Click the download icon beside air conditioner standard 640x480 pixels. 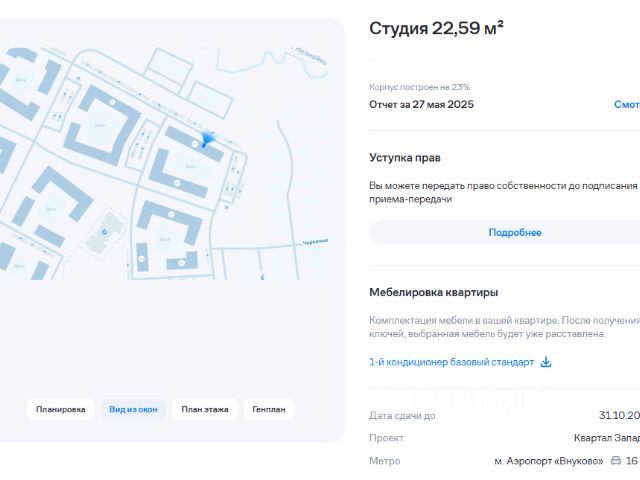[x=546, y=362]
